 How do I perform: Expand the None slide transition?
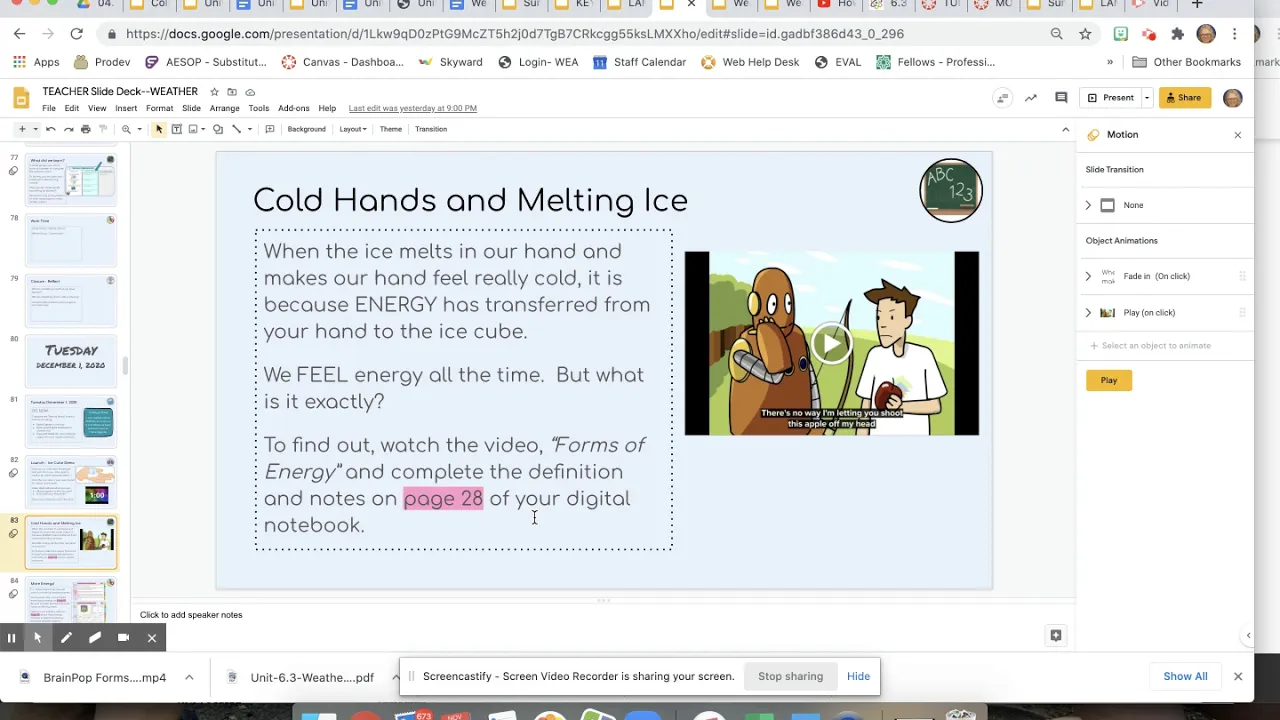coord(1088,205)
